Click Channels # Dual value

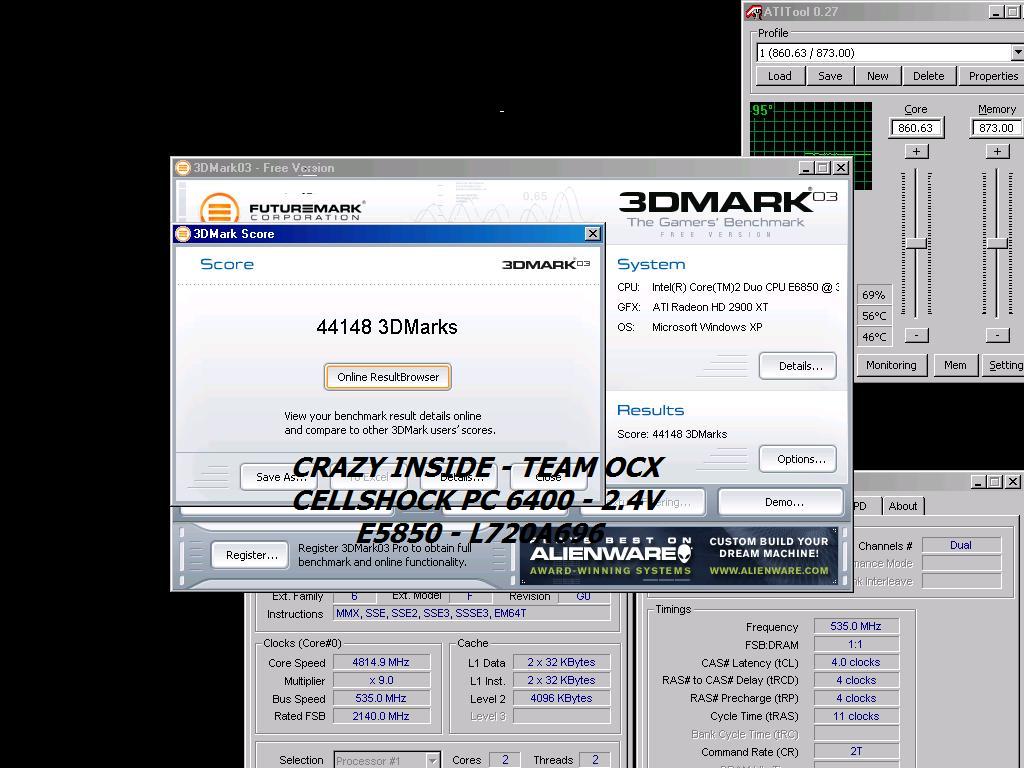961,545
